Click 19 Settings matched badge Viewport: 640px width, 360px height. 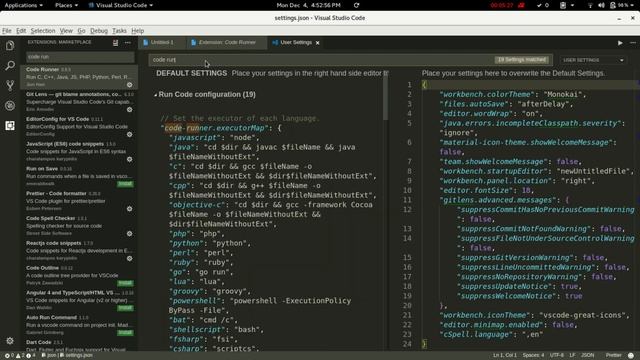tap(522, 60)
